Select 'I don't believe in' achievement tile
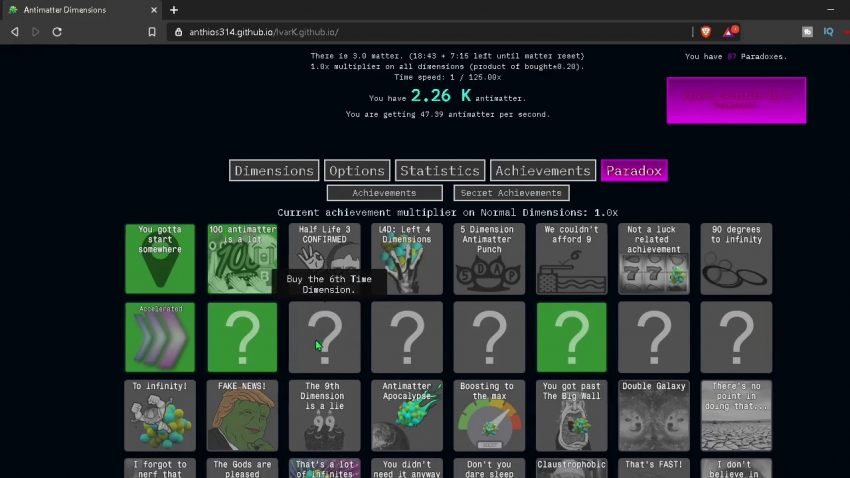The width and height of the screenshot is (850, 478). click(736, 468)
